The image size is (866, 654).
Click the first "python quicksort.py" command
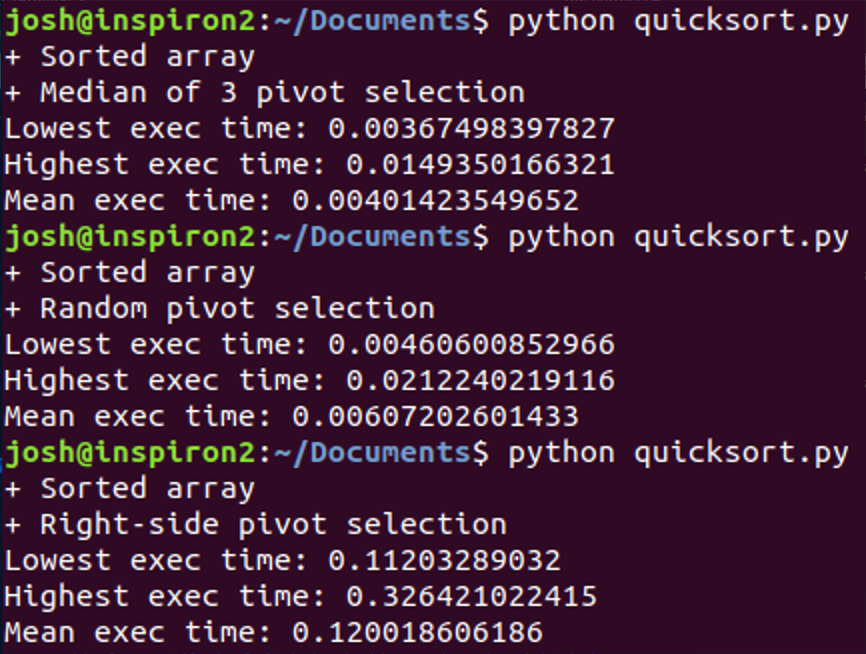[678, 21]
